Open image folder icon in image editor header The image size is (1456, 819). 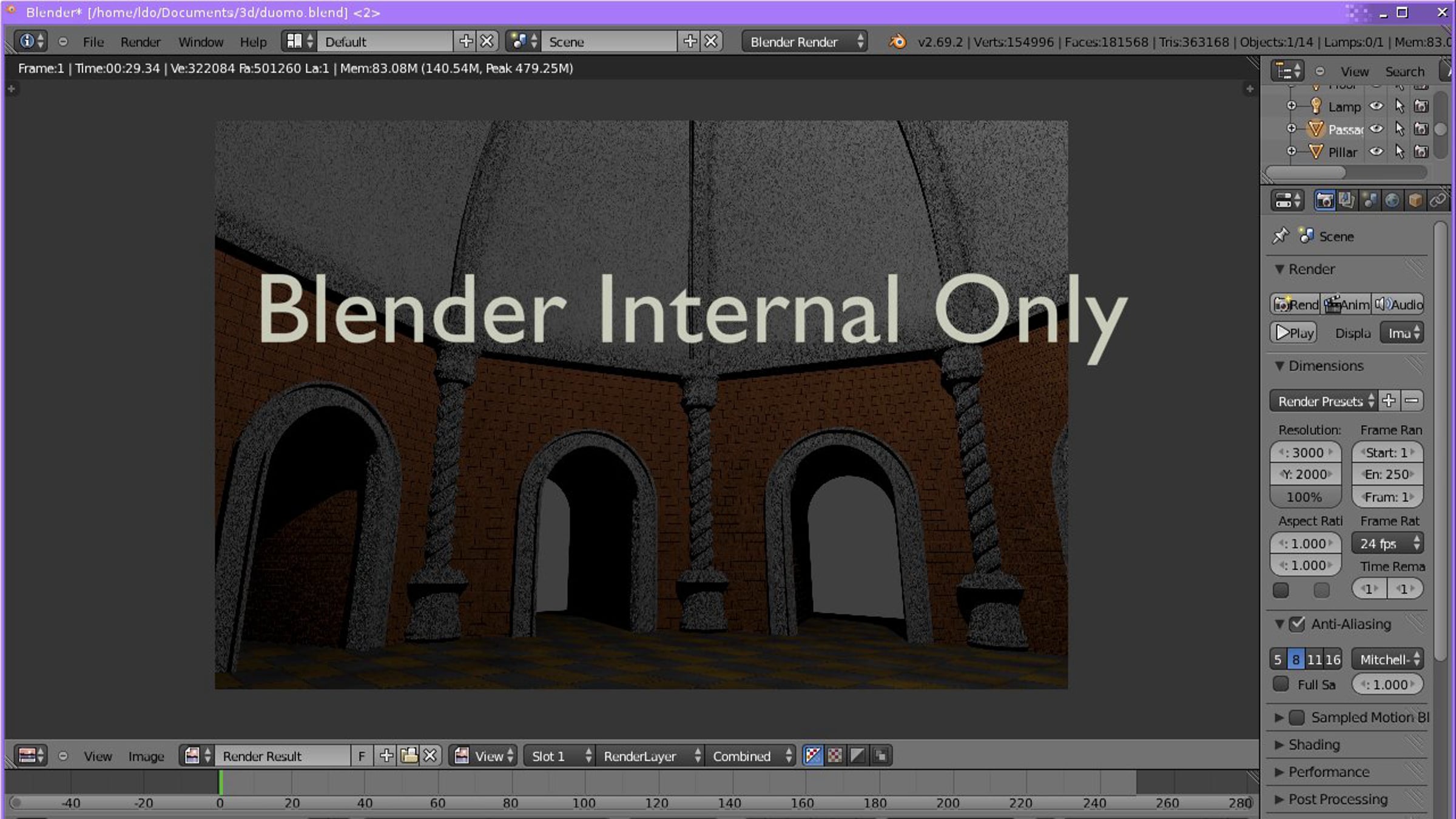coord(409,756)
